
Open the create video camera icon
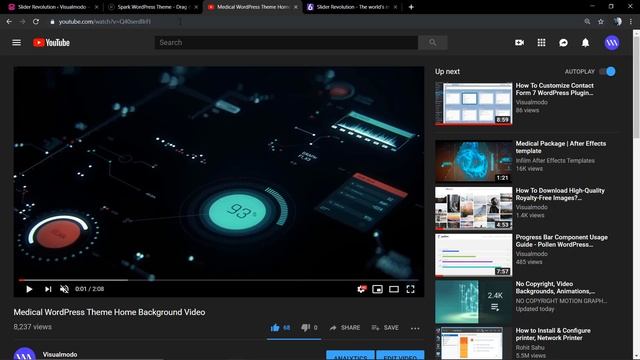point(519,42)
